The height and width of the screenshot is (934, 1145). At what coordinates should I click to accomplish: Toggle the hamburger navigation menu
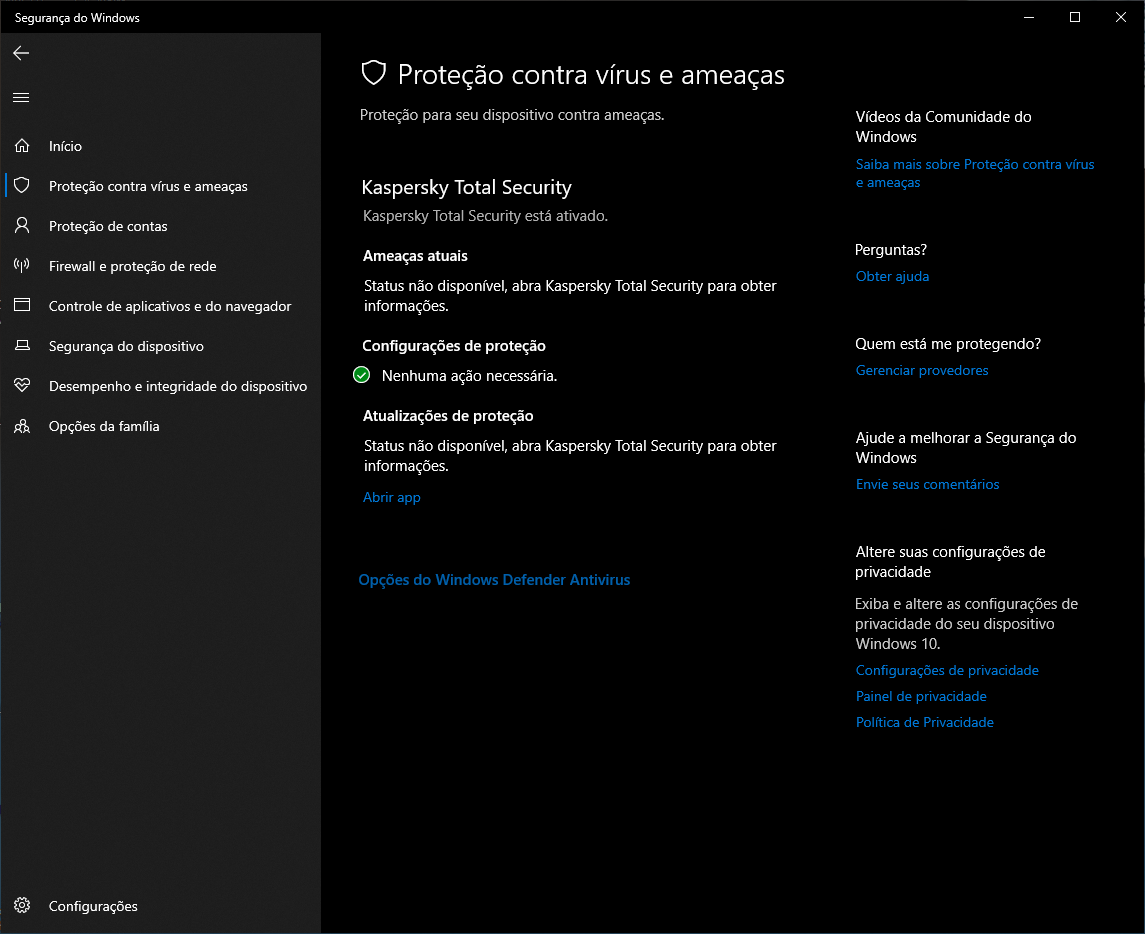coord(21,97)
